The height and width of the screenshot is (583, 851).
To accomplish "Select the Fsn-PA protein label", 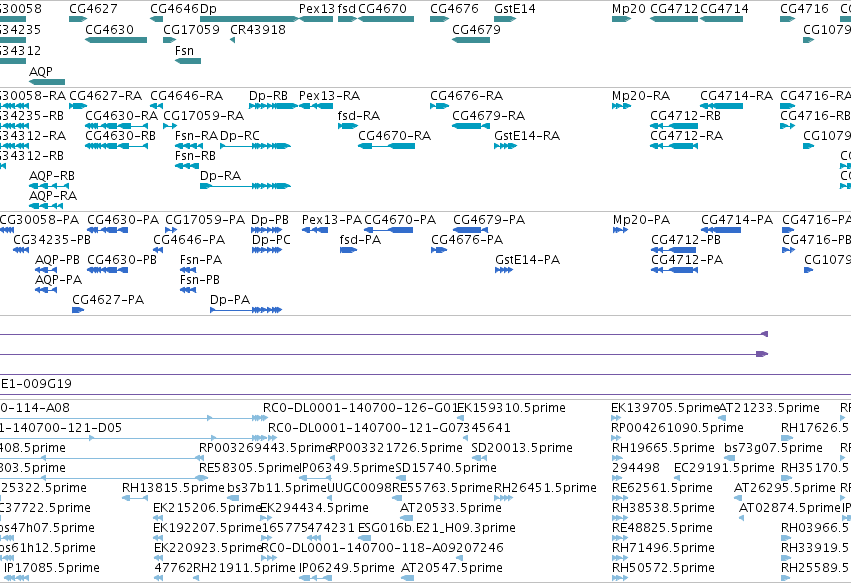I will (201, 260).
